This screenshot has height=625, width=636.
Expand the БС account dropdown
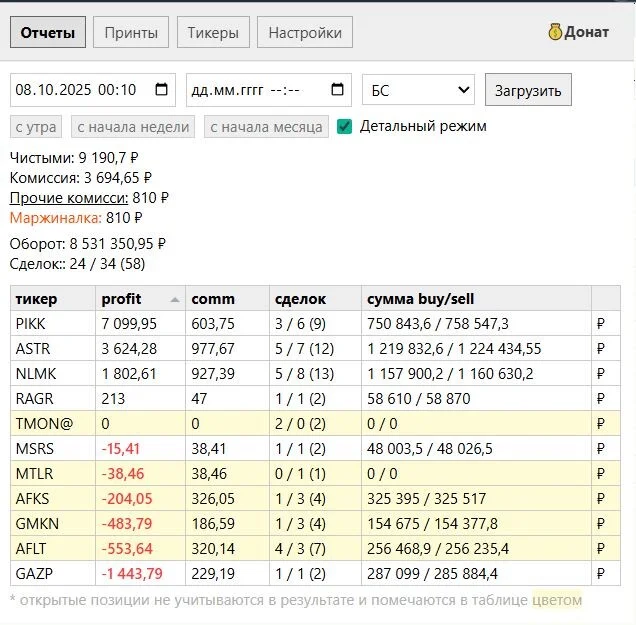pyautogui.click(x=419, y=90)
